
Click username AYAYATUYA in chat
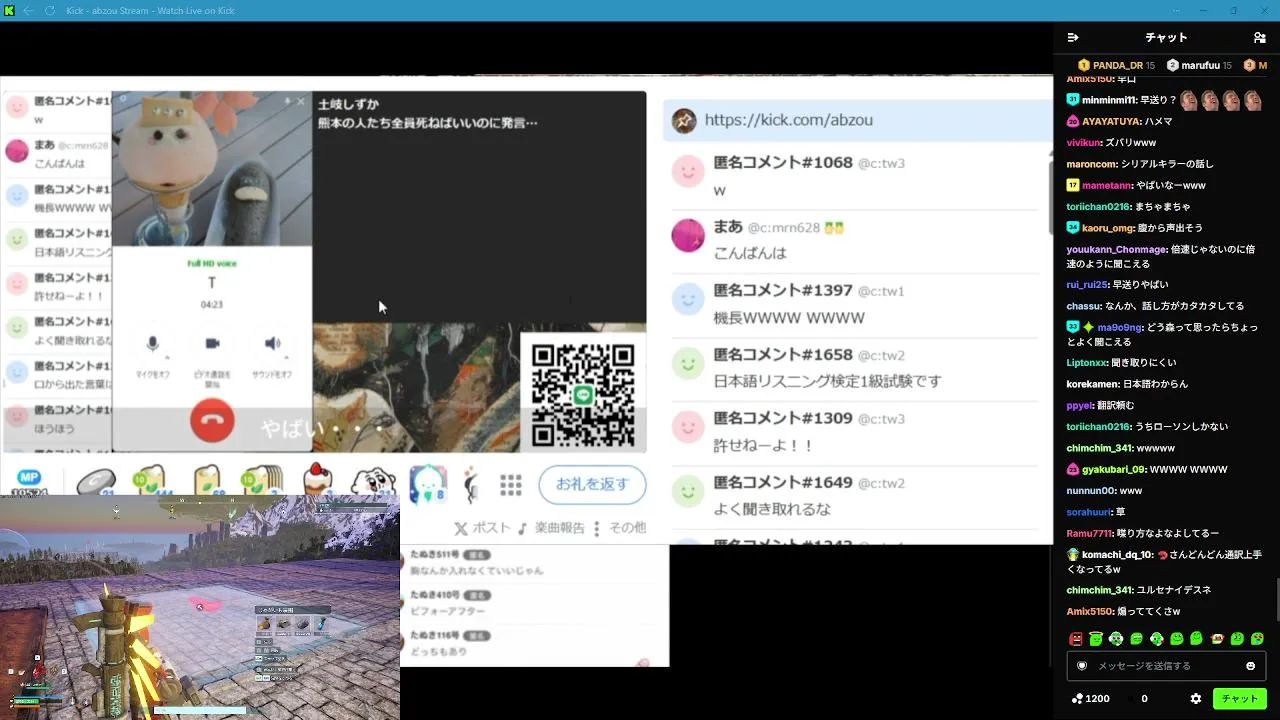pos(1111,122)
